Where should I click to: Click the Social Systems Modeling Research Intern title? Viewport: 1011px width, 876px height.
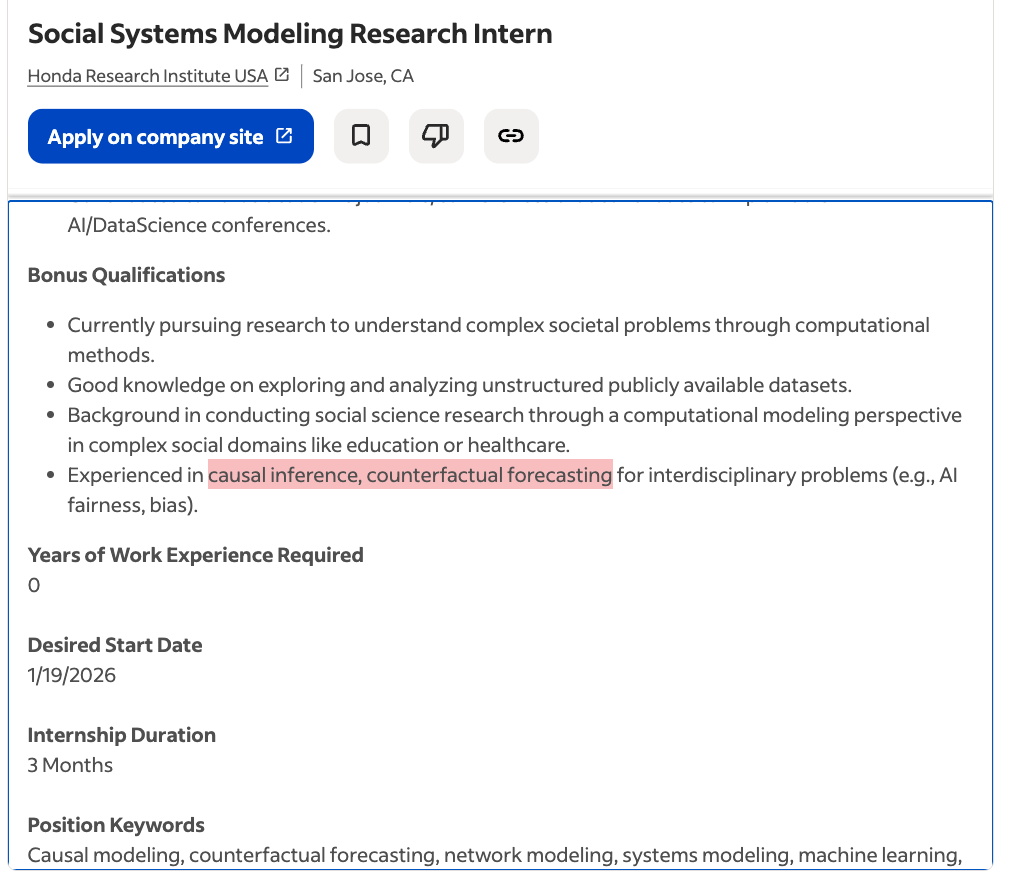coord(290,34)
